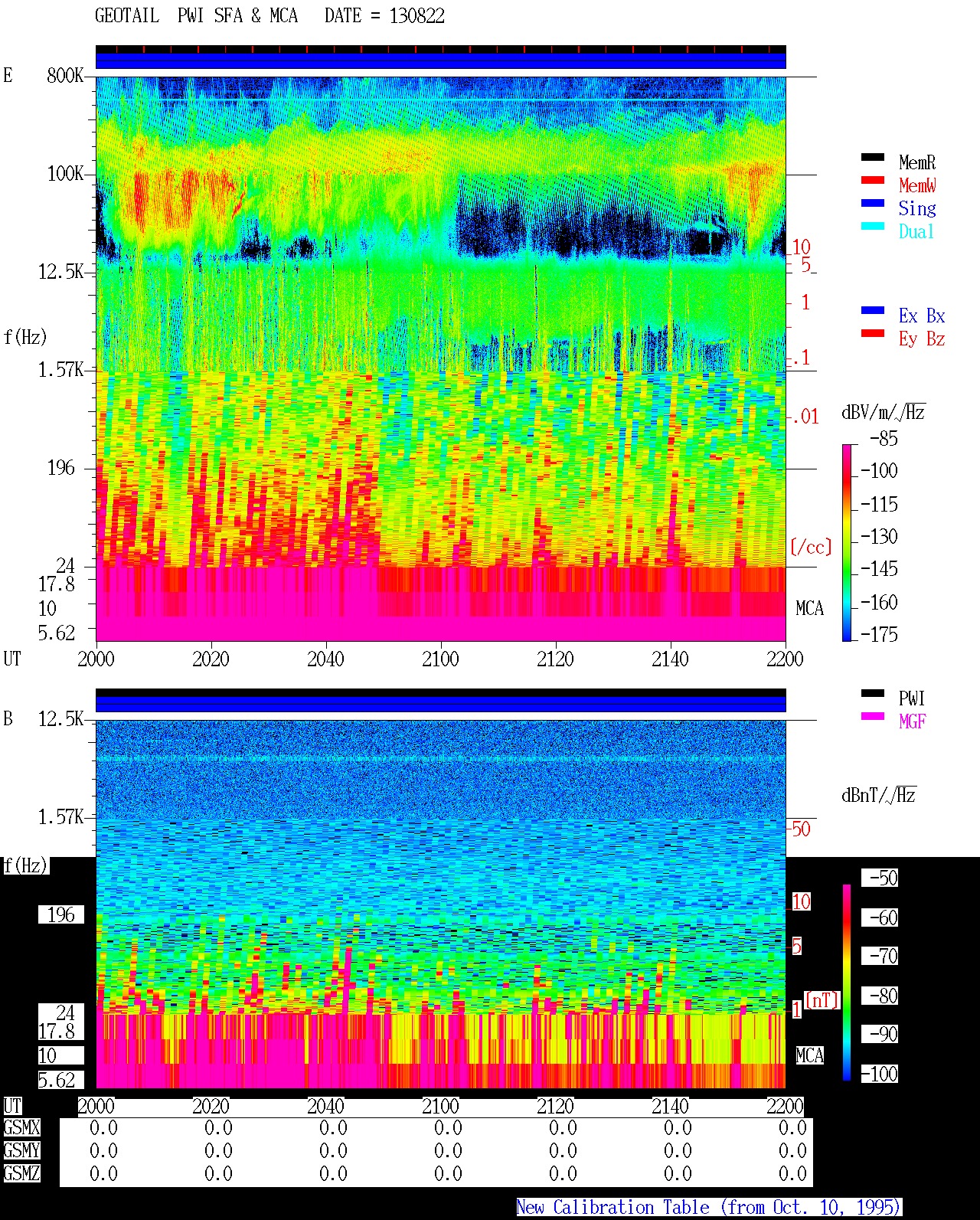Screen dimensions: 980x1220
Task: Click the blue Ex Bx legend swatch
Action: tap(873, 311)
